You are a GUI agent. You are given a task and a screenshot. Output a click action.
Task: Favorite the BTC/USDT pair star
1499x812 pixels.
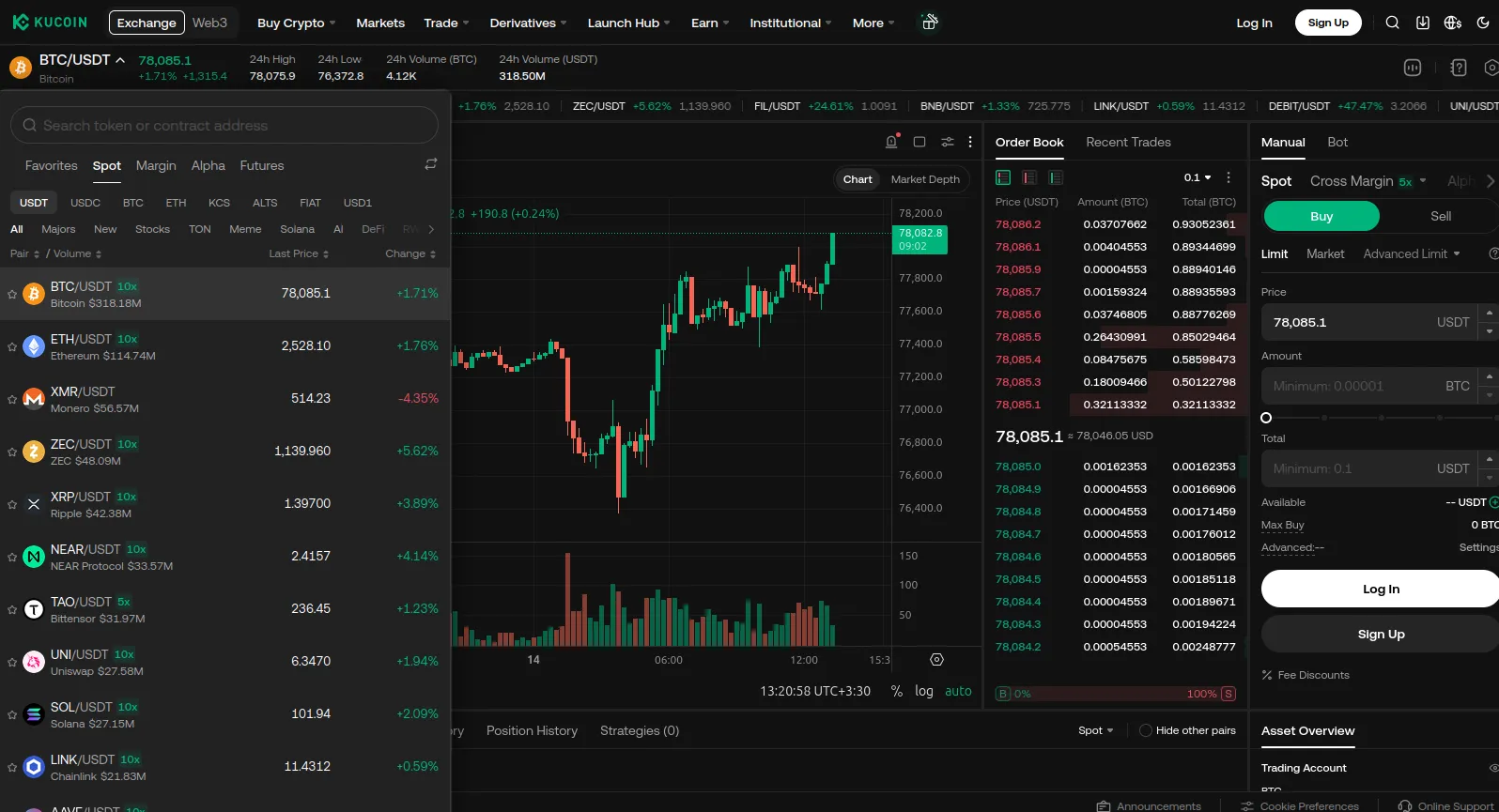[x=12, y=294]
